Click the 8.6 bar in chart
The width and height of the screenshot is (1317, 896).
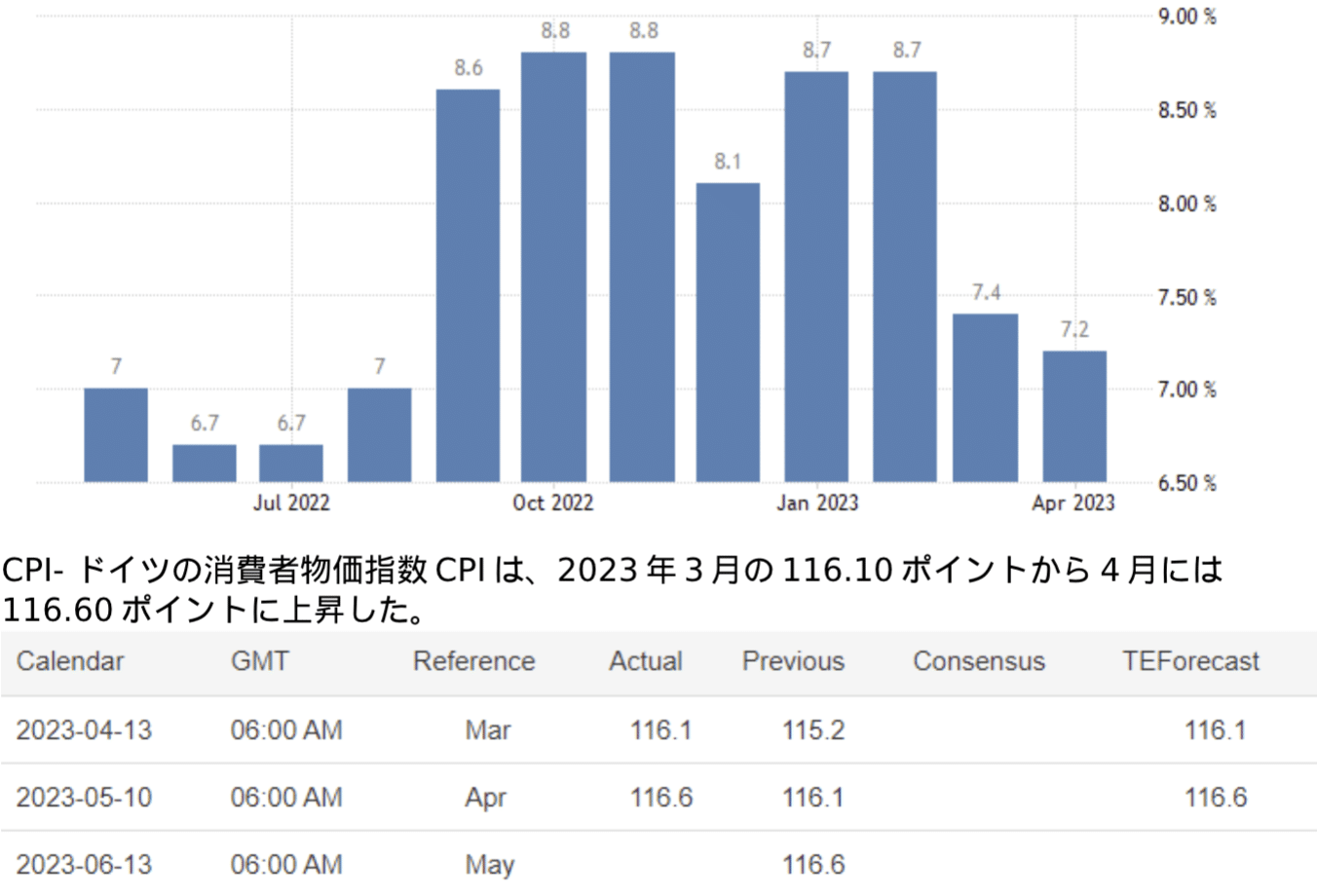coord(468,285)
